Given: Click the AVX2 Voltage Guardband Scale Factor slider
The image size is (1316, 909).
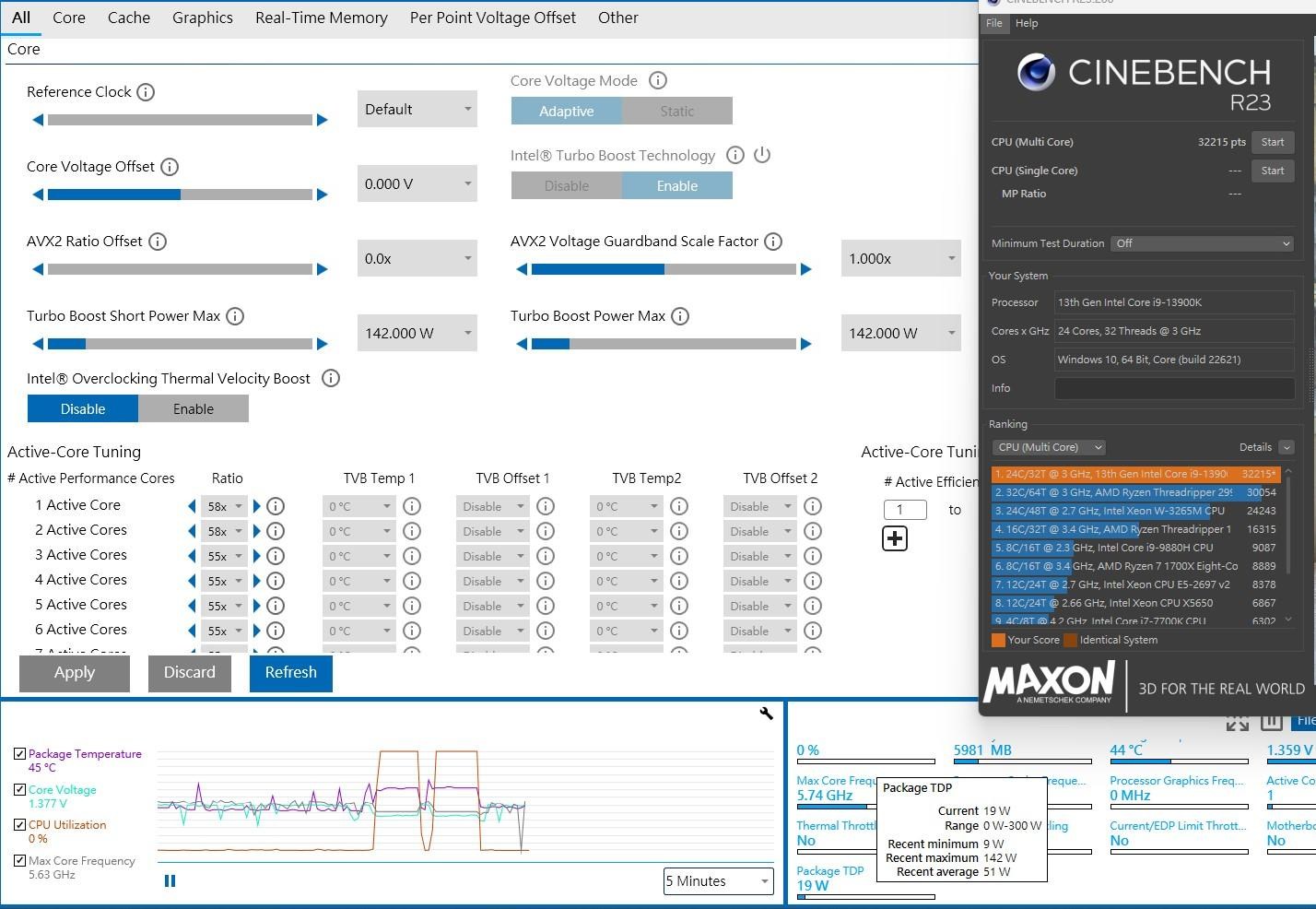Looking at the screenshot, I should (664, 269).
